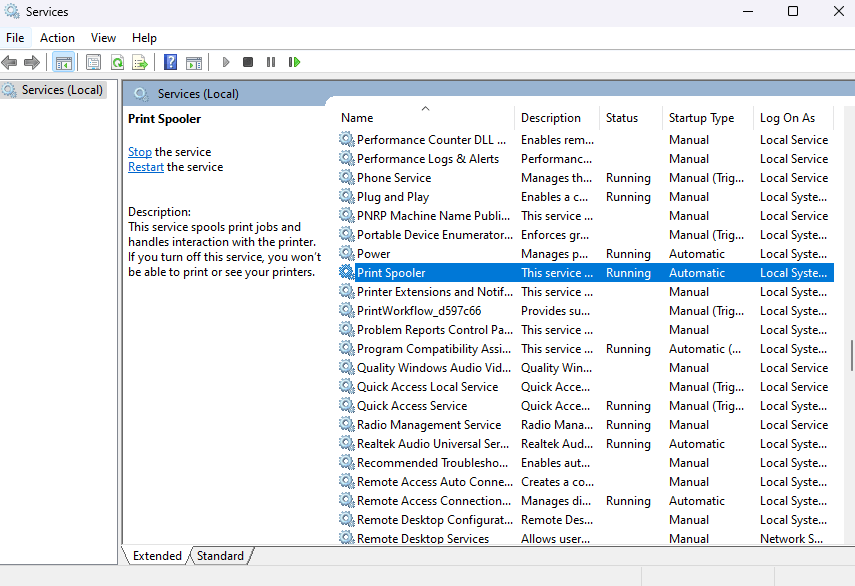Click the gear icon beside Realtek Audio Universal Service

pos(347,444)
